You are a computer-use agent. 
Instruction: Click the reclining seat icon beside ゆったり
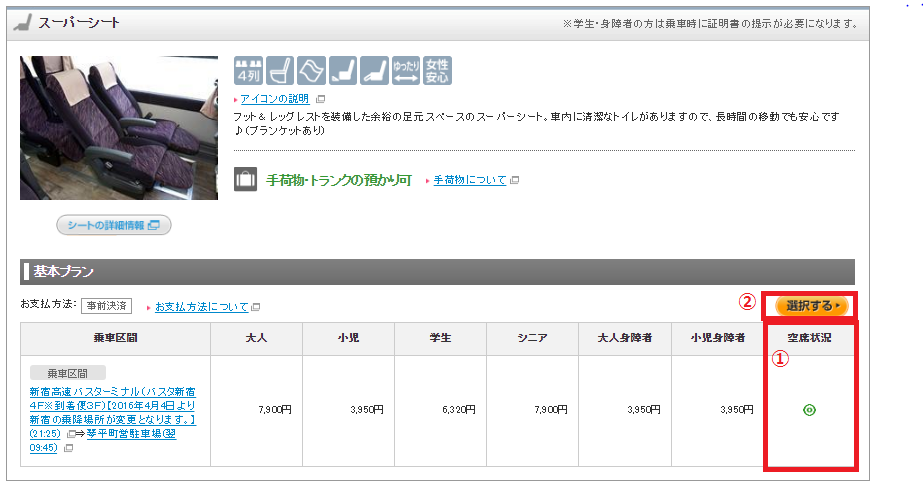[x=374, y=70]
